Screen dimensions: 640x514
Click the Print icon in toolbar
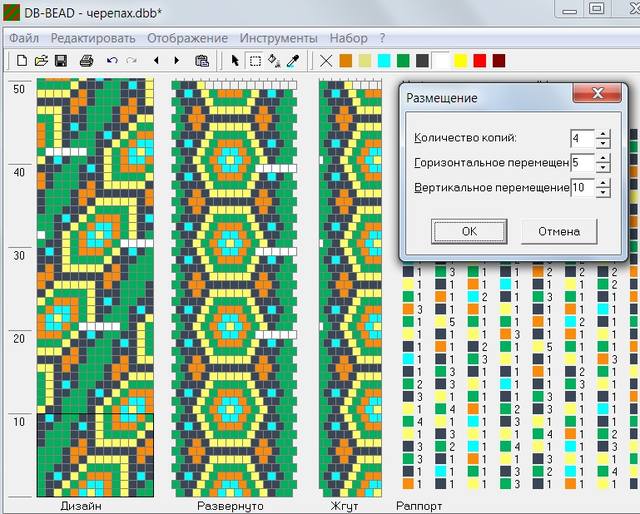pyautogui.click(x=87, y=61)
